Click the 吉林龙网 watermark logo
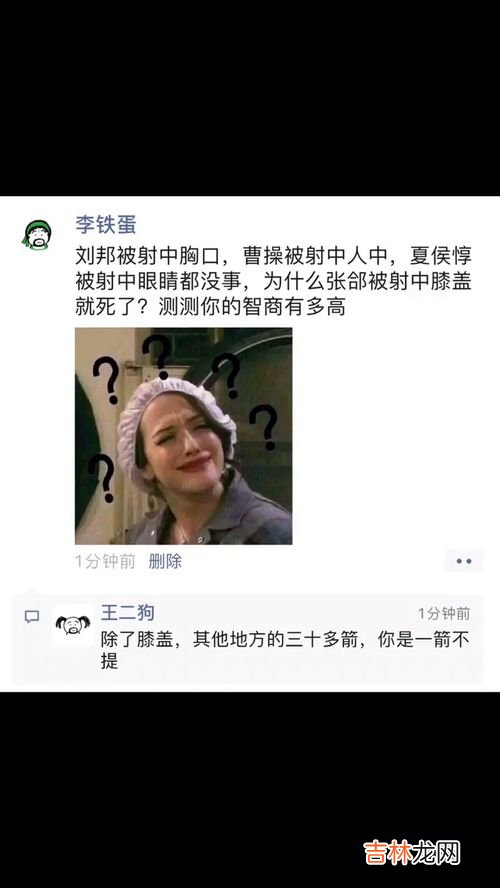The height and width of the screenshot is (888, 500). [412, 853]
